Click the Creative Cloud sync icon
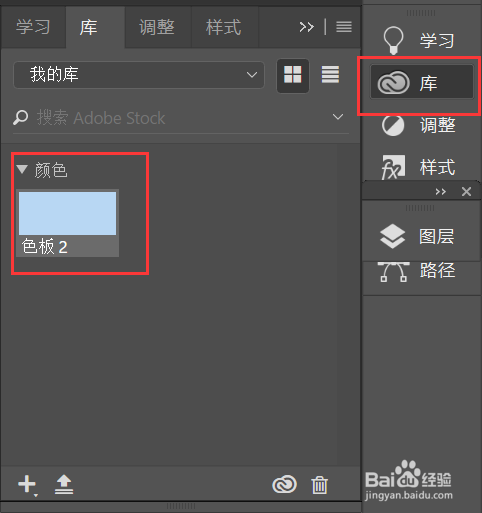482x513 pixels. 284,484
